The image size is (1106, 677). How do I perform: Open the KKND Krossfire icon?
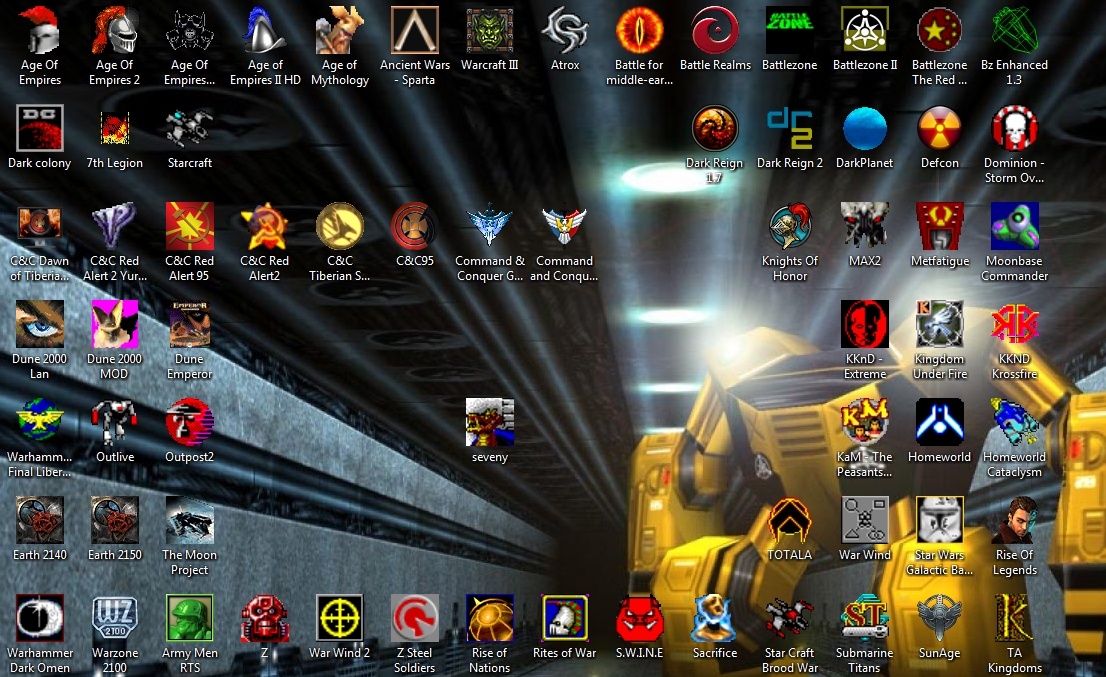pyautogui.click(x=1014, y=324)
